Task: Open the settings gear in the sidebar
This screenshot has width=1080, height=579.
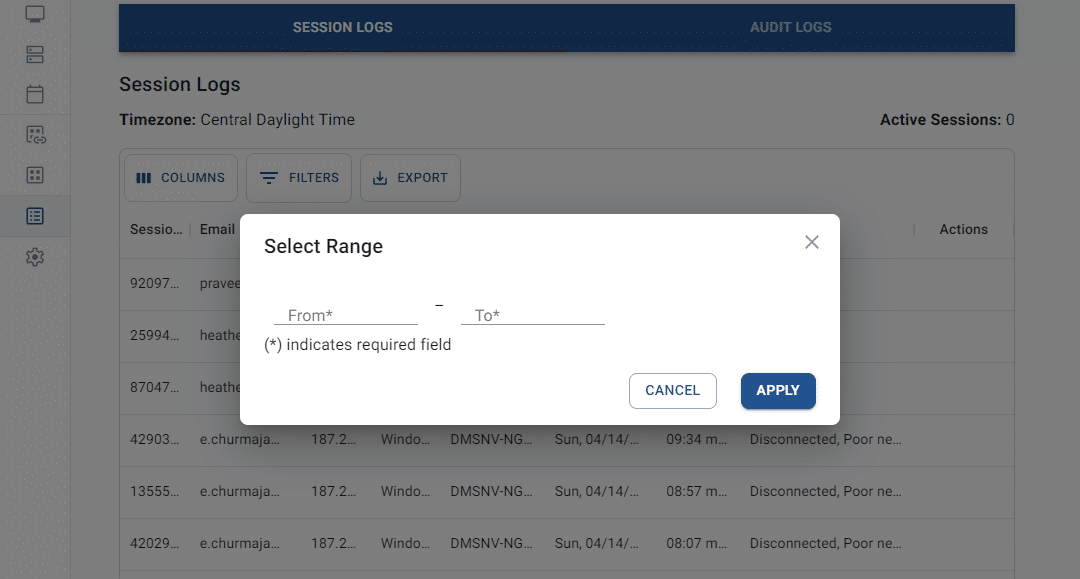Action: click(35, 257)
